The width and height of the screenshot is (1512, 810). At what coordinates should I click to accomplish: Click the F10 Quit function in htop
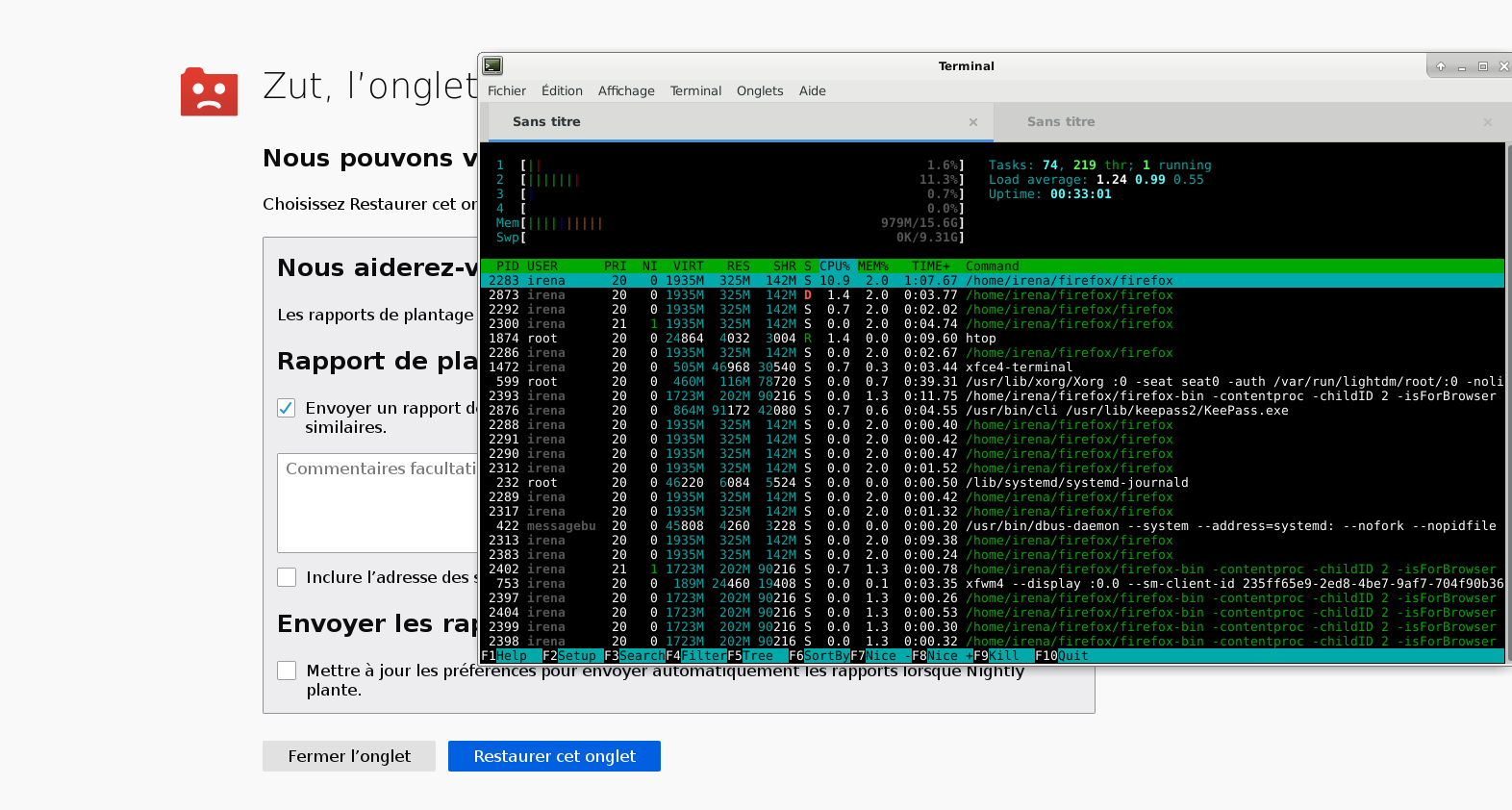tap(1062, 656)
